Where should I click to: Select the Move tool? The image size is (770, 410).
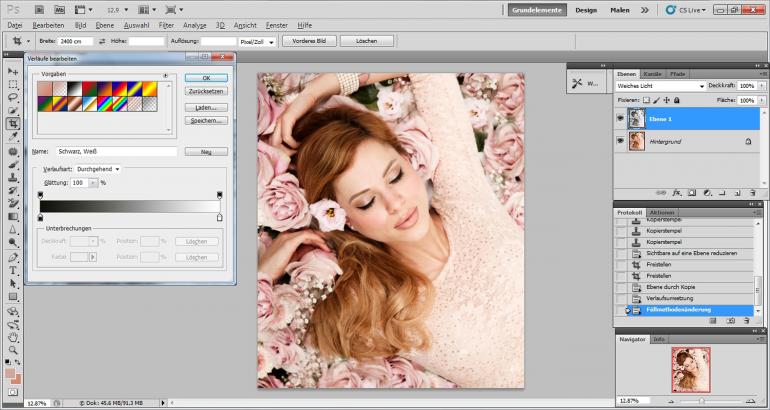pyautogui.click(x=13, y=72)
